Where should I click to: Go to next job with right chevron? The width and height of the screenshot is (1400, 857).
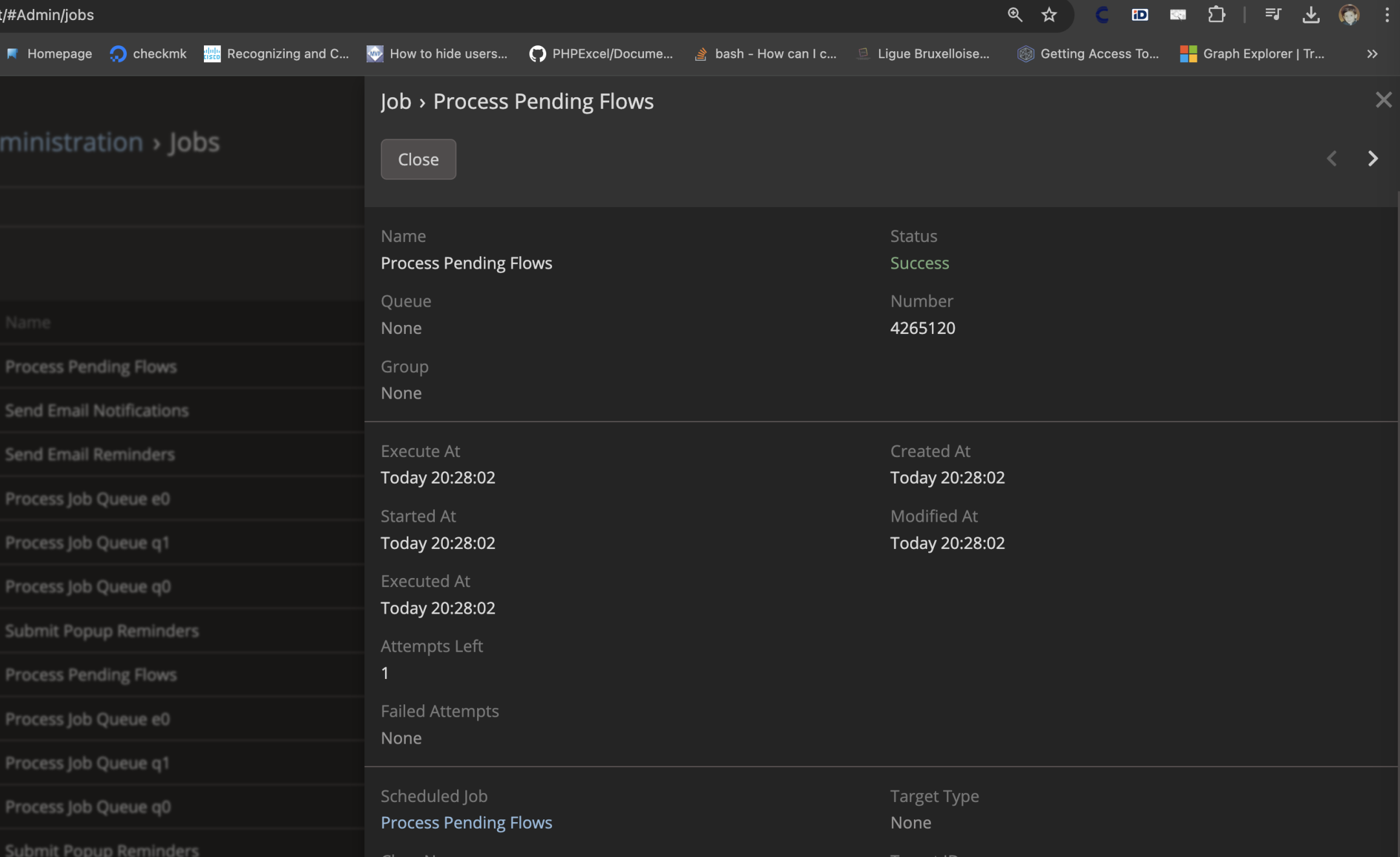click(x=1373, y=159)
